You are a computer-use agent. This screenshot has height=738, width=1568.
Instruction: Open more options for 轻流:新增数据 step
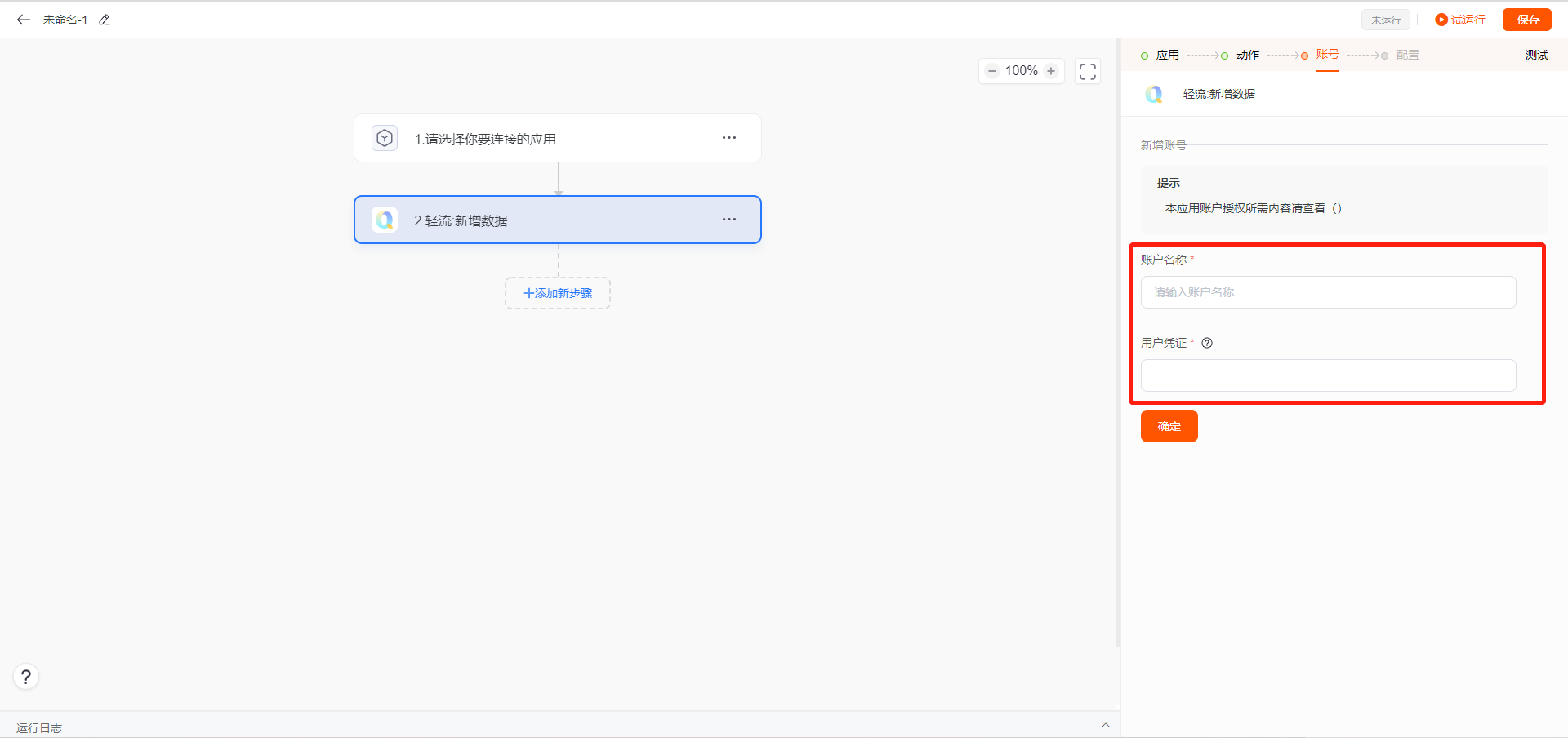(x=728, y=220)
